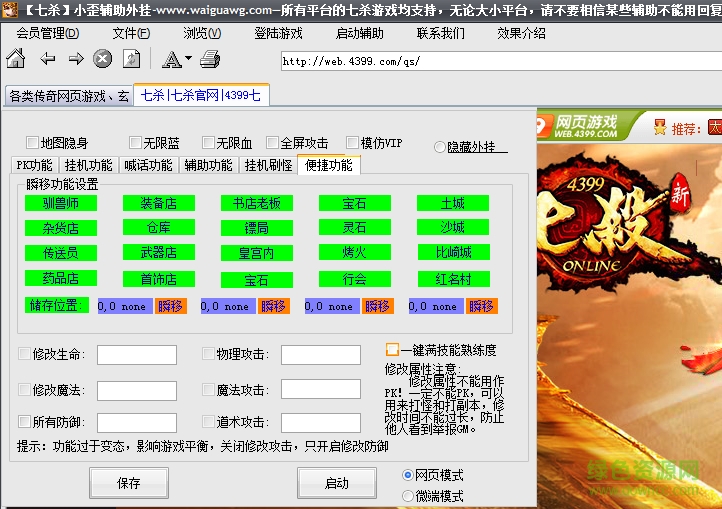Enable the 地图隐身 checkbox
The height and width of the screenshot is (509, 722).
click(x=32, y=143)
